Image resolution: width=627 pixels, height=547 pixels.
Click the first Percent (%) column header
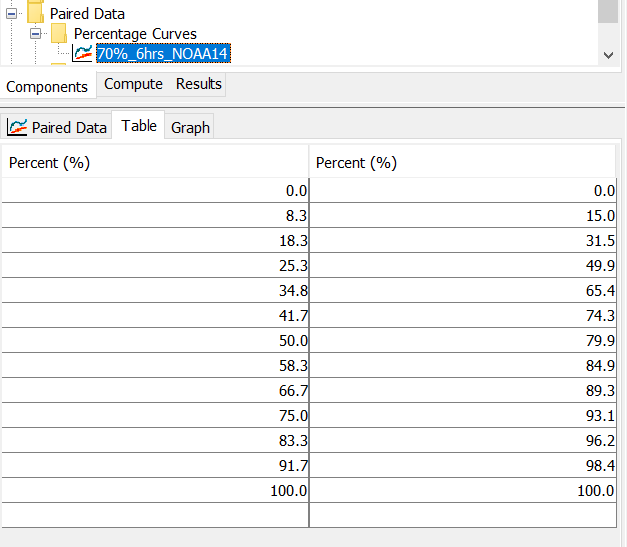click(x=155, y=162)
